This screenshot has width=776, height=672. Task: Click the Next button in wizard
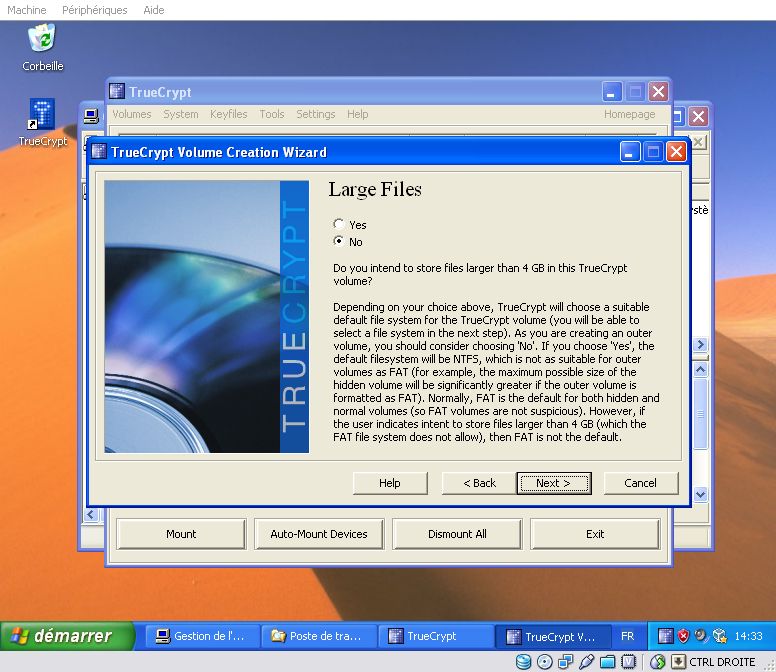pyautogui.click(x=554, y=483)
